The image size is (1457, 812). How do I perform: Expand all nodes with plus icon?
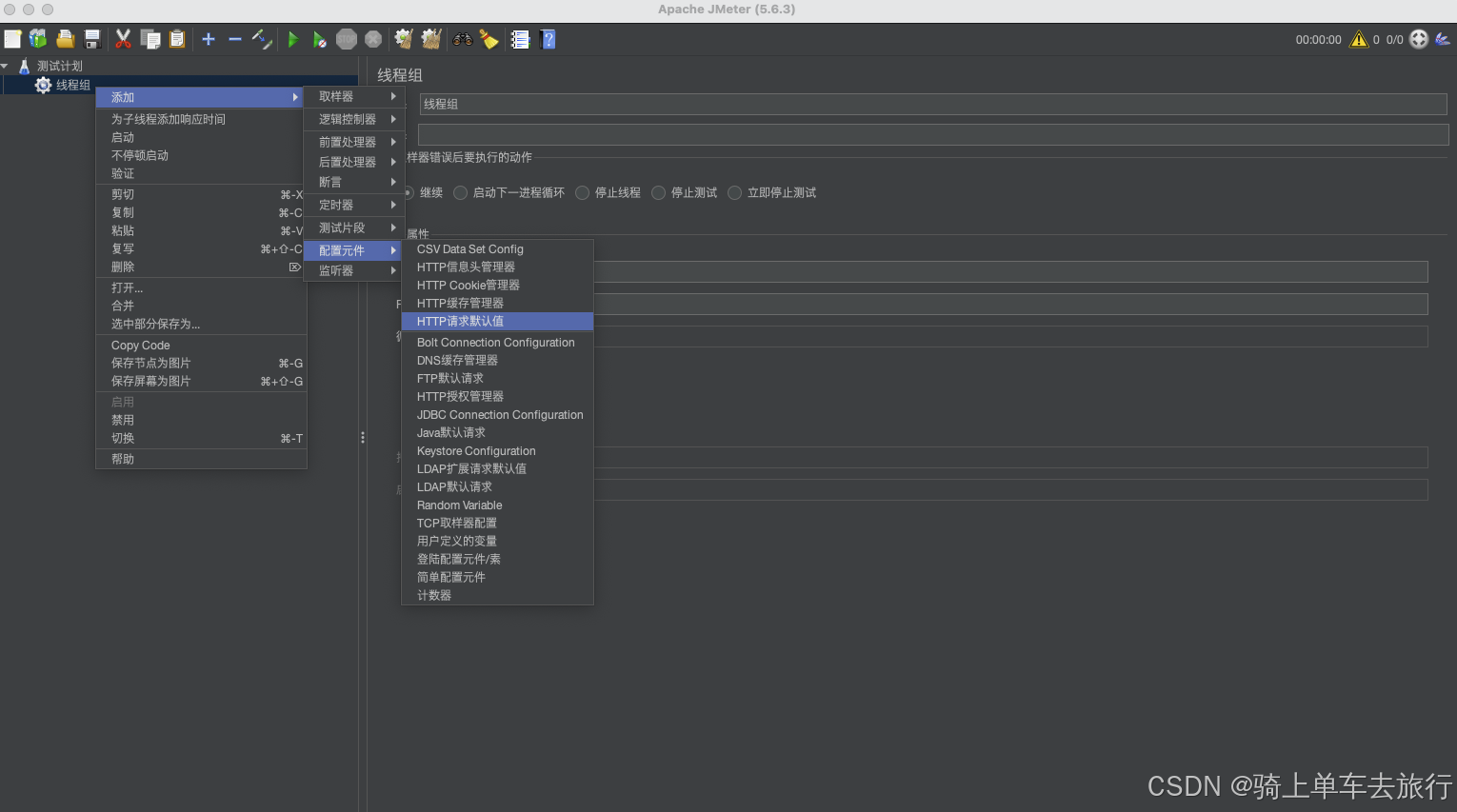209,39
